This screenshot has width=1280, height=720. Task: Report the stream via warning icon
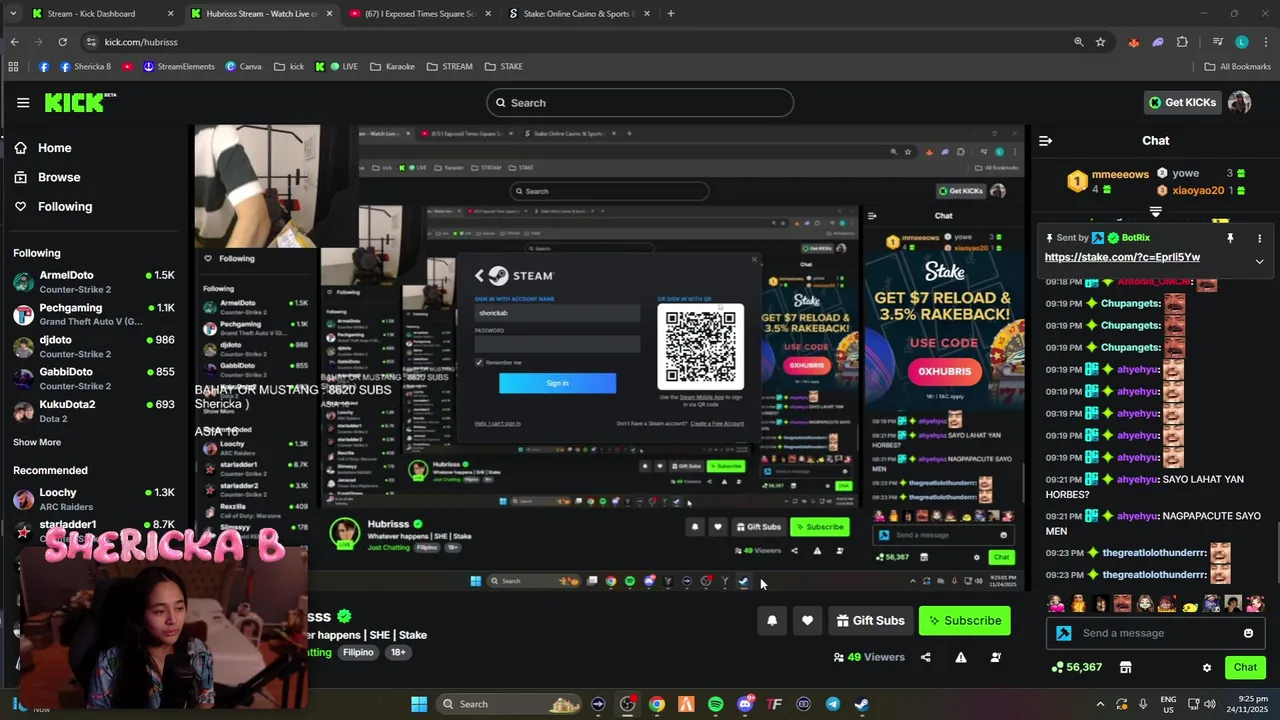(x=960, y=657)
